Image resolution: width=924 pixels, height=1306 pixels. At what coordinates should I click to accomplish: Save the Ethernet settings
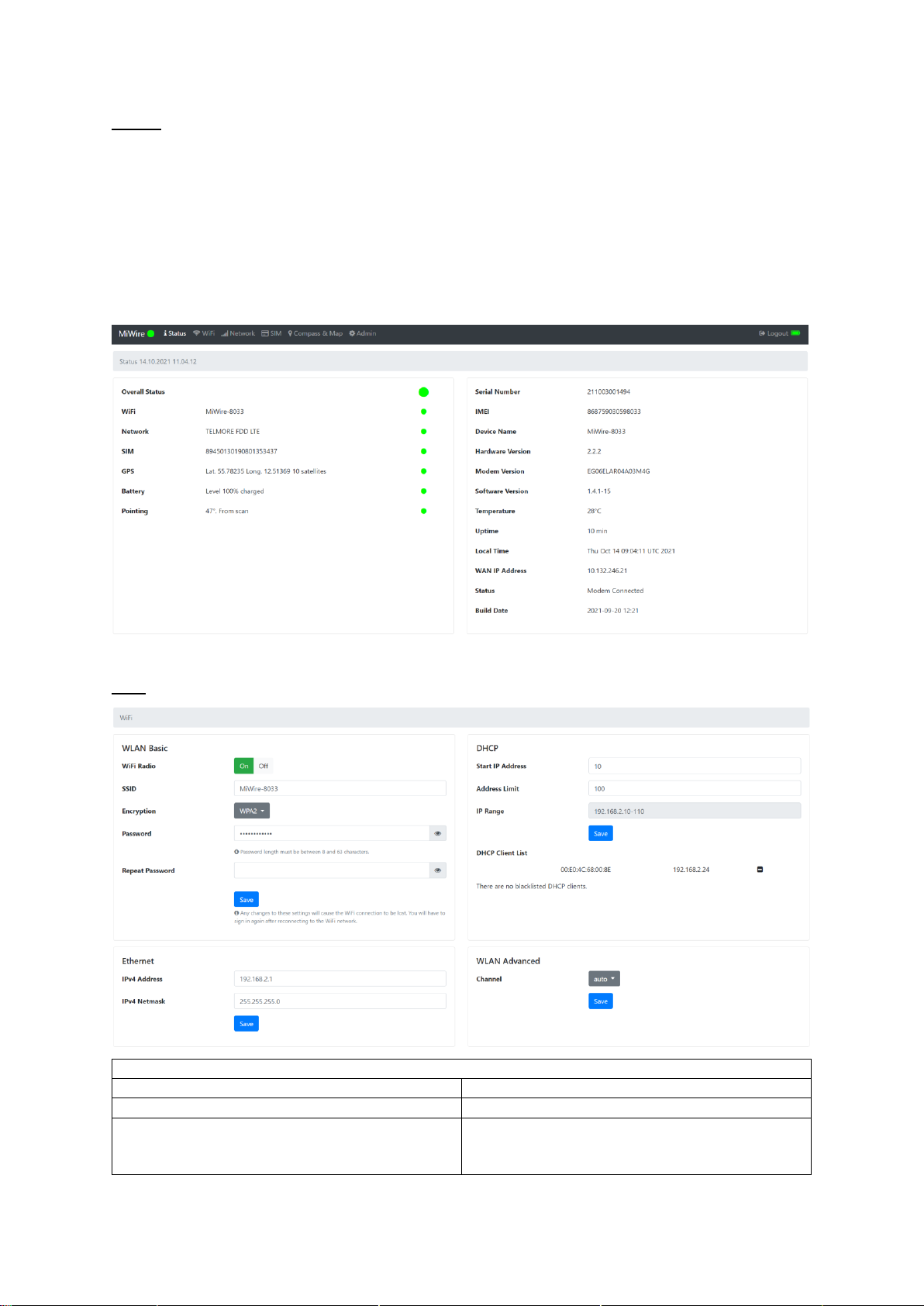point(247,1025)
